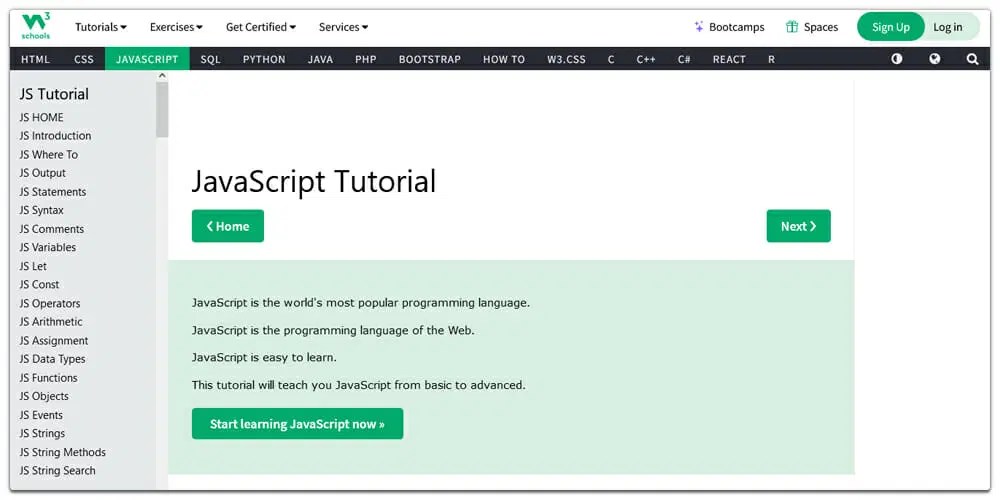This screenshot has height=500, width=1000.
Task: Click the W3Schools logo
Action: (36, 26)
